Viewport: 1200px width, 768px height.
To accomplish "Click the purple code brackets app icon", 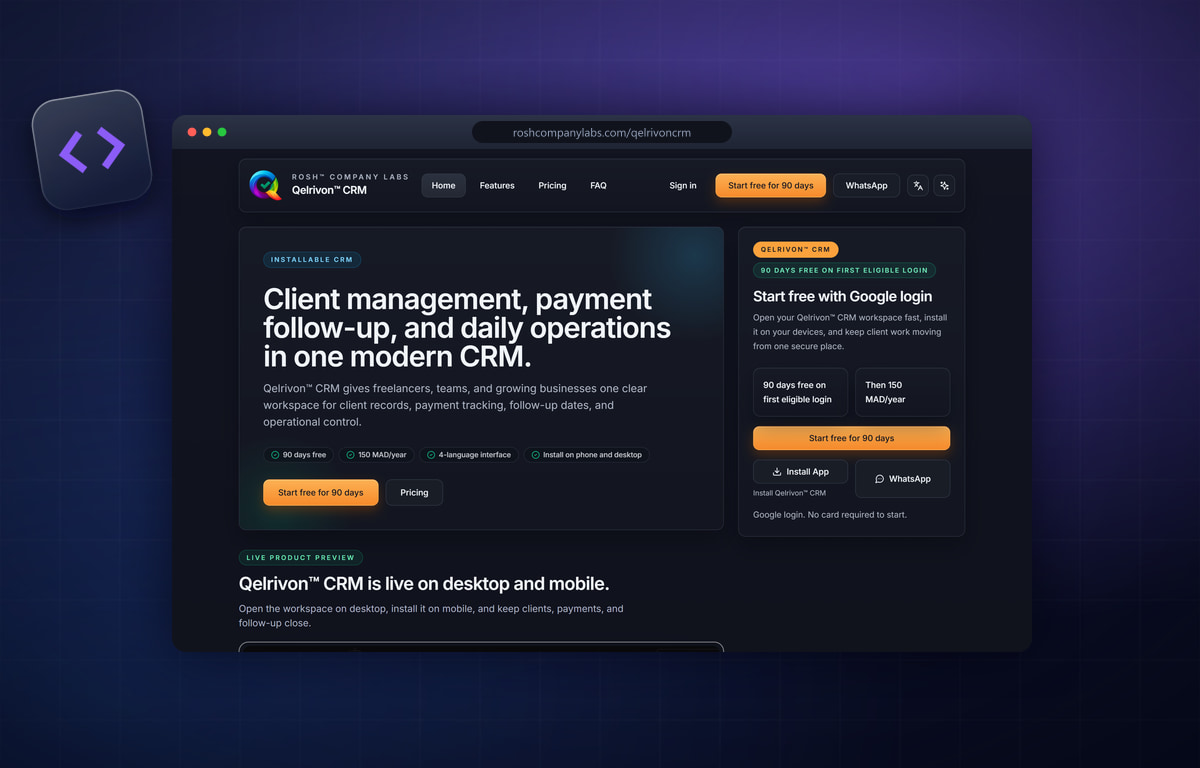I will point(92,150).
